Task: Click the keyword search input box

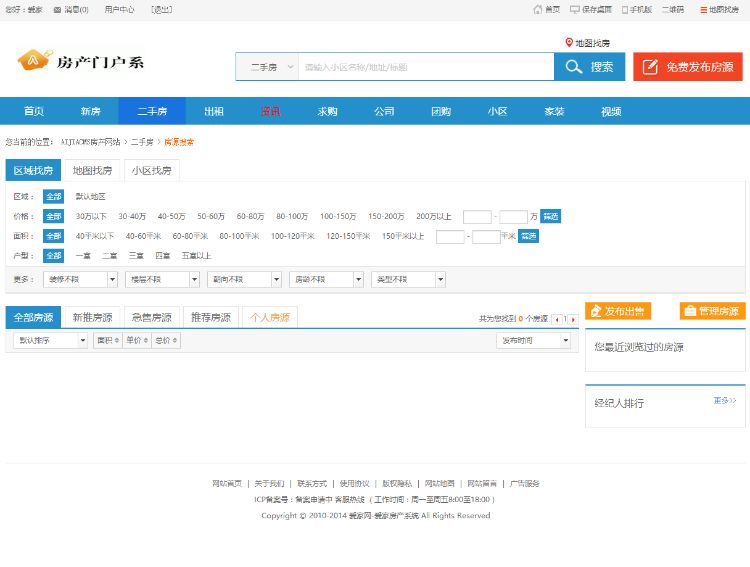Action: click(x=425, y=67)
